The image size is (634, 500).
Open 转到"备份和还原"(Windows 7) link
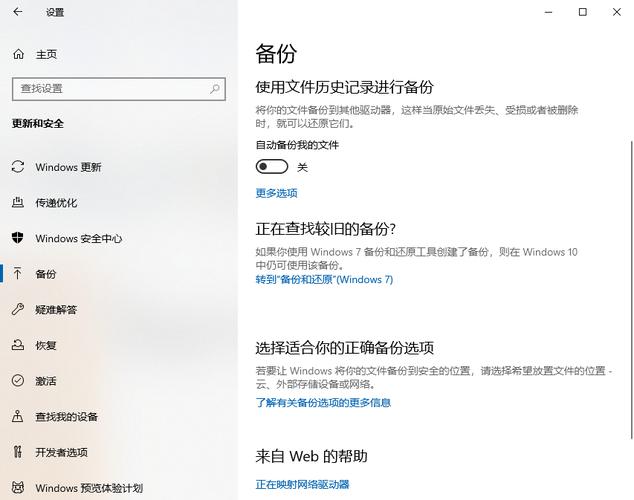click(x=324, y=279)
